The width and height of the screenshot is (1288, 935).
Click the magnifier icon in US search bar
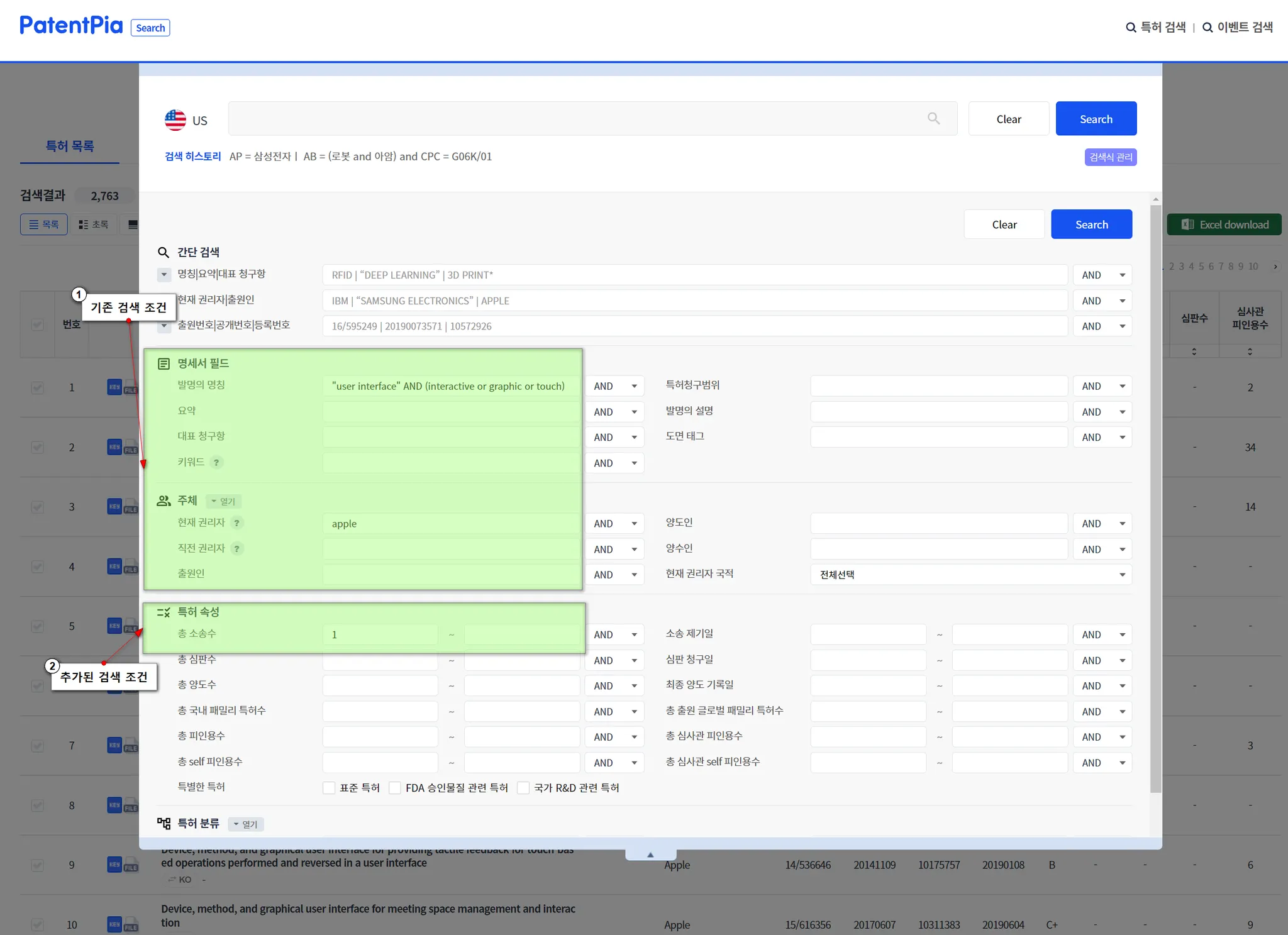coord(933,118)
